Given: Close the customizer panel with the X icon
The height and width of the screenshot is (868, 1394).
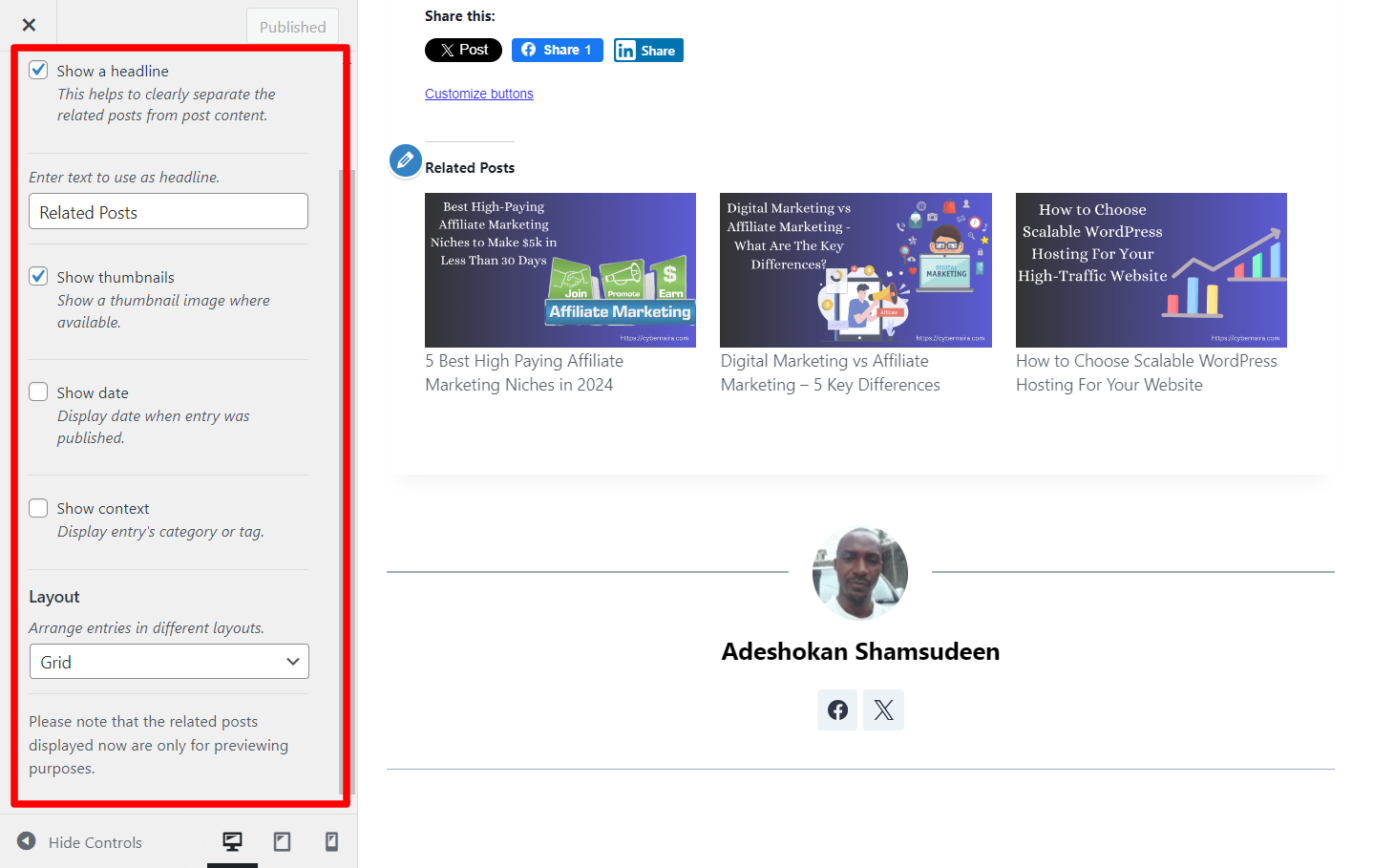Looking at the screenshot, I should (29, 24).
